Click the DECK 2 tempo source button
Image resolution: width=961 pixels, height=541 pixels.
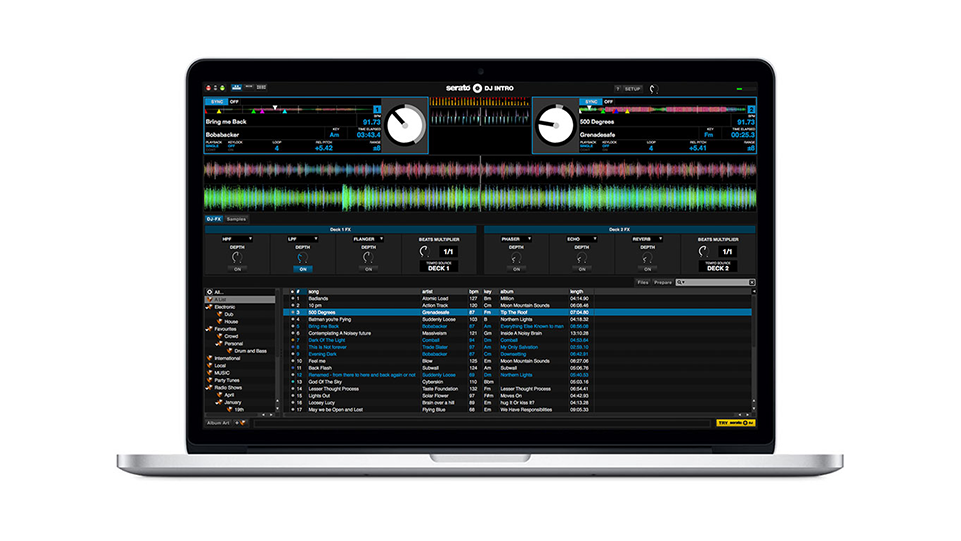coord(718,267)
